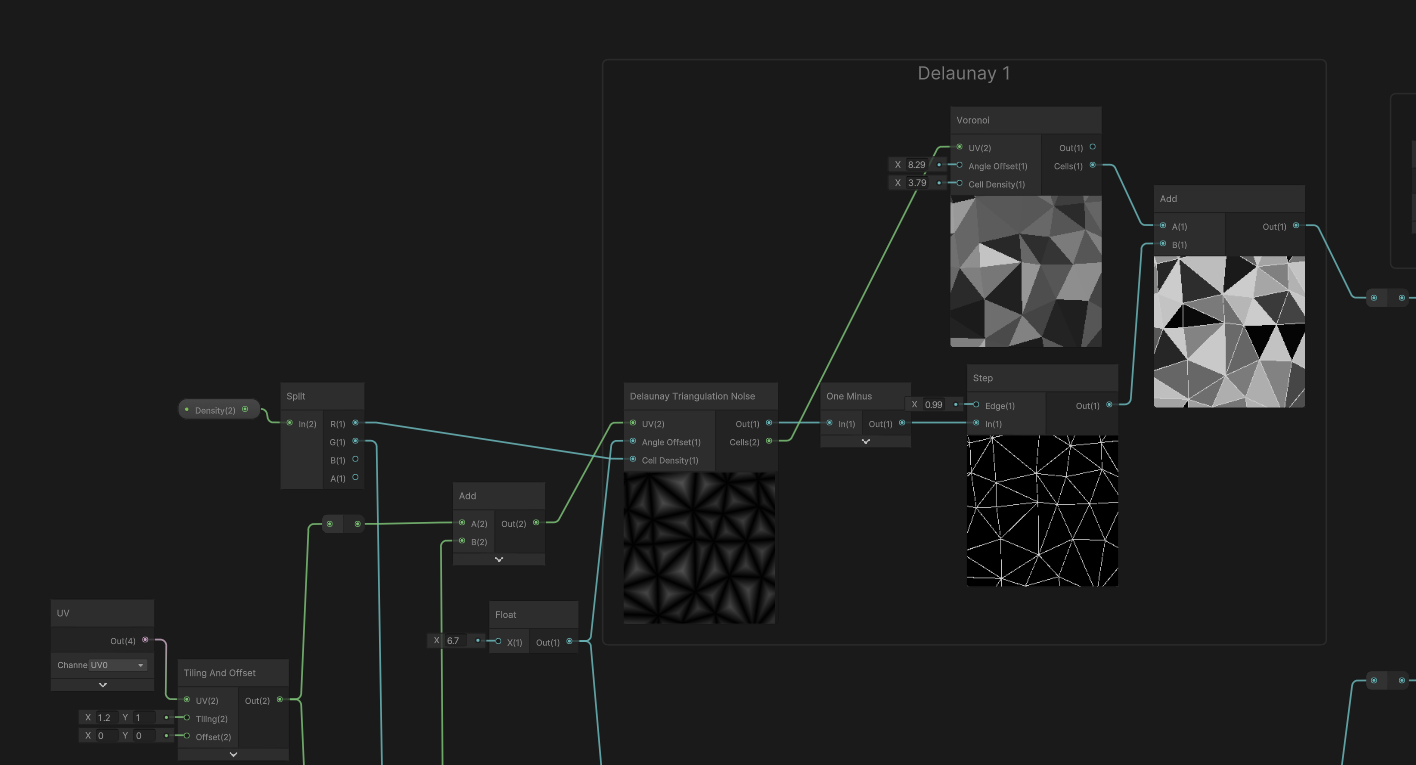
Task: Click the Cell Density 3.79 field
Action: [916, 183]
